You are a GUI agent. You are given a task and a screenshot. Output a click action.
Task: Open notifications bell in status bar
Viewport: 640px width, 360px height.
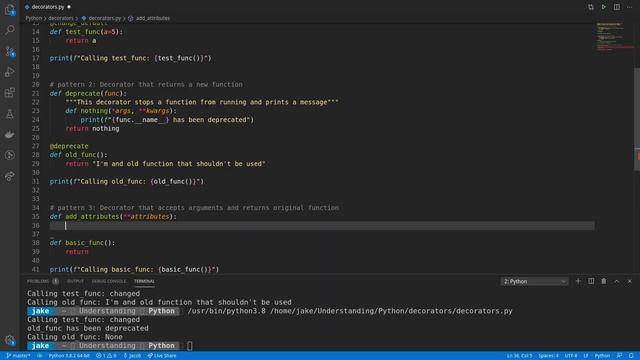pos(631,356)
